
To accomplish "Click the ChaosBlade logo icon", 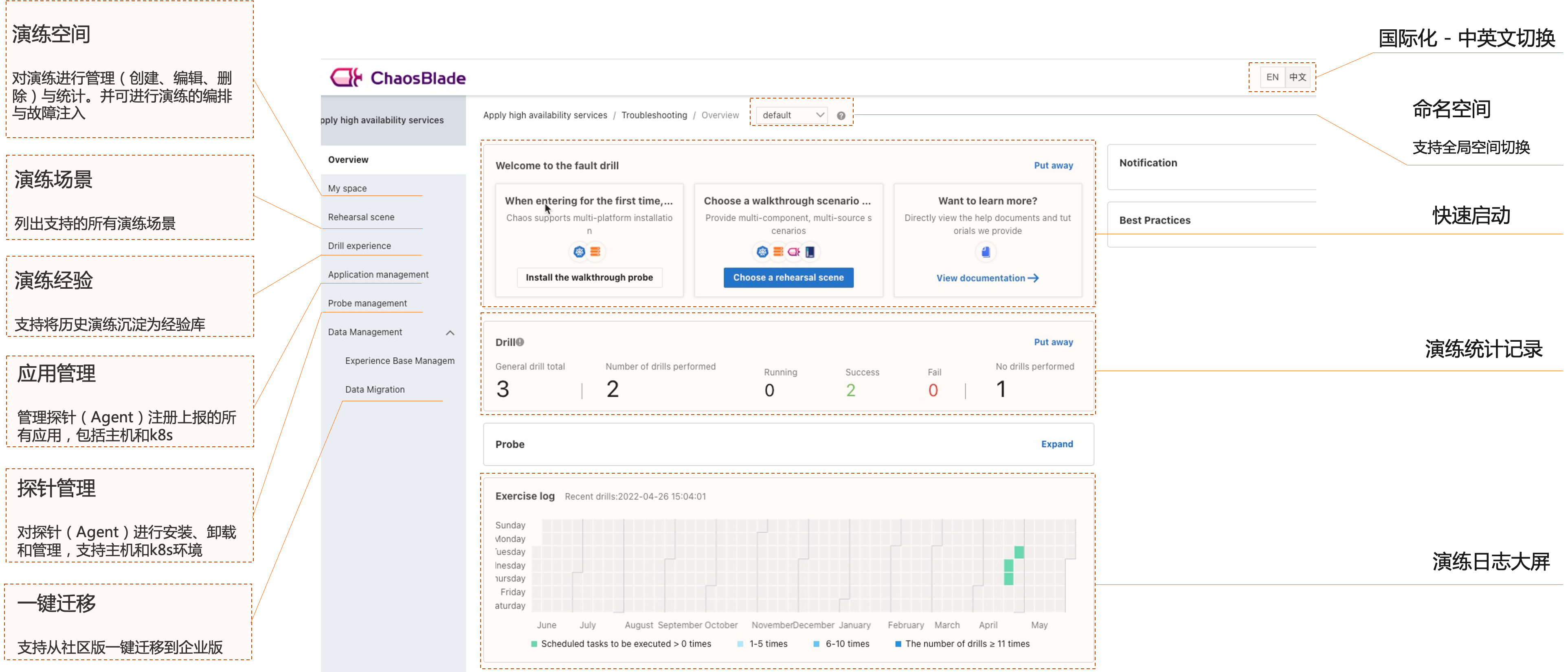I will [x=346, y=77].
